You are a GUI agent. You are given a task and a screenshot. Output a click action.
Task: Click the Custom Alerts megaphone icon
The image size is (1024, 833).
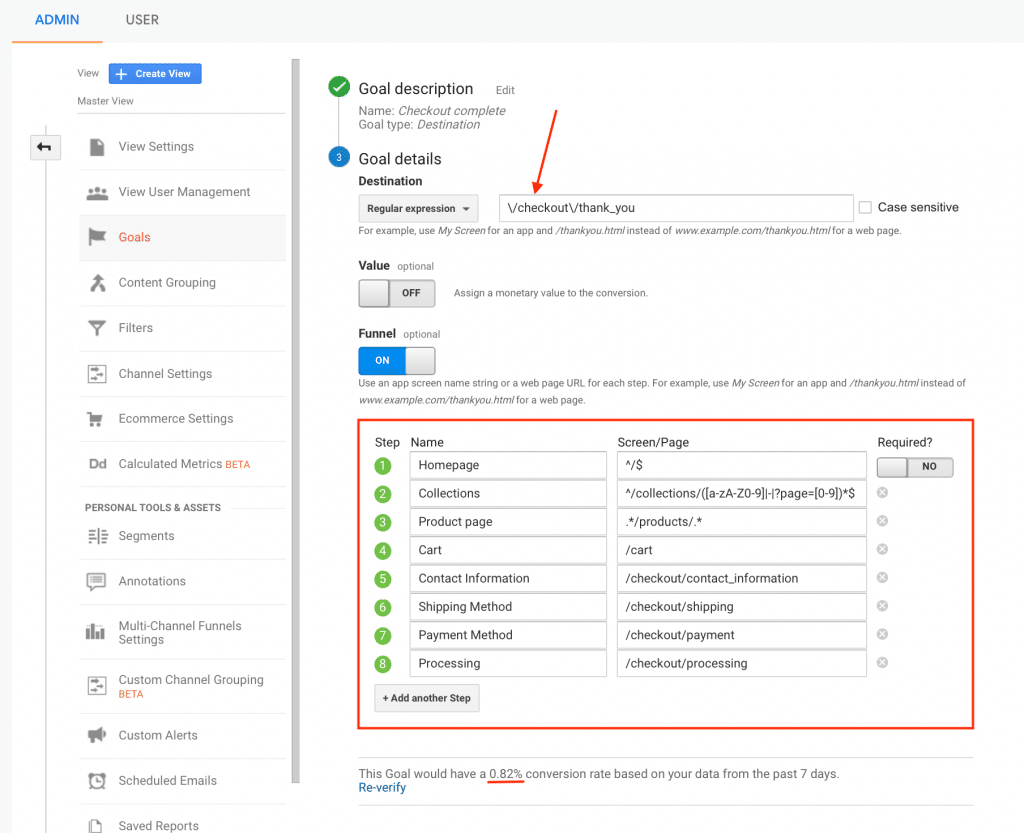click(x=97, y=735)
